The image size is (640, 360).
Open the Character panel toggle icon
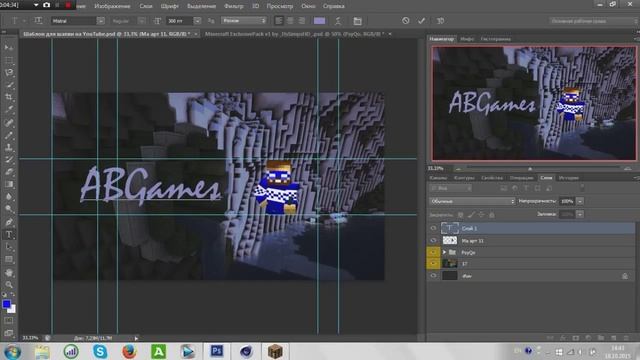[x=358, y=21]
